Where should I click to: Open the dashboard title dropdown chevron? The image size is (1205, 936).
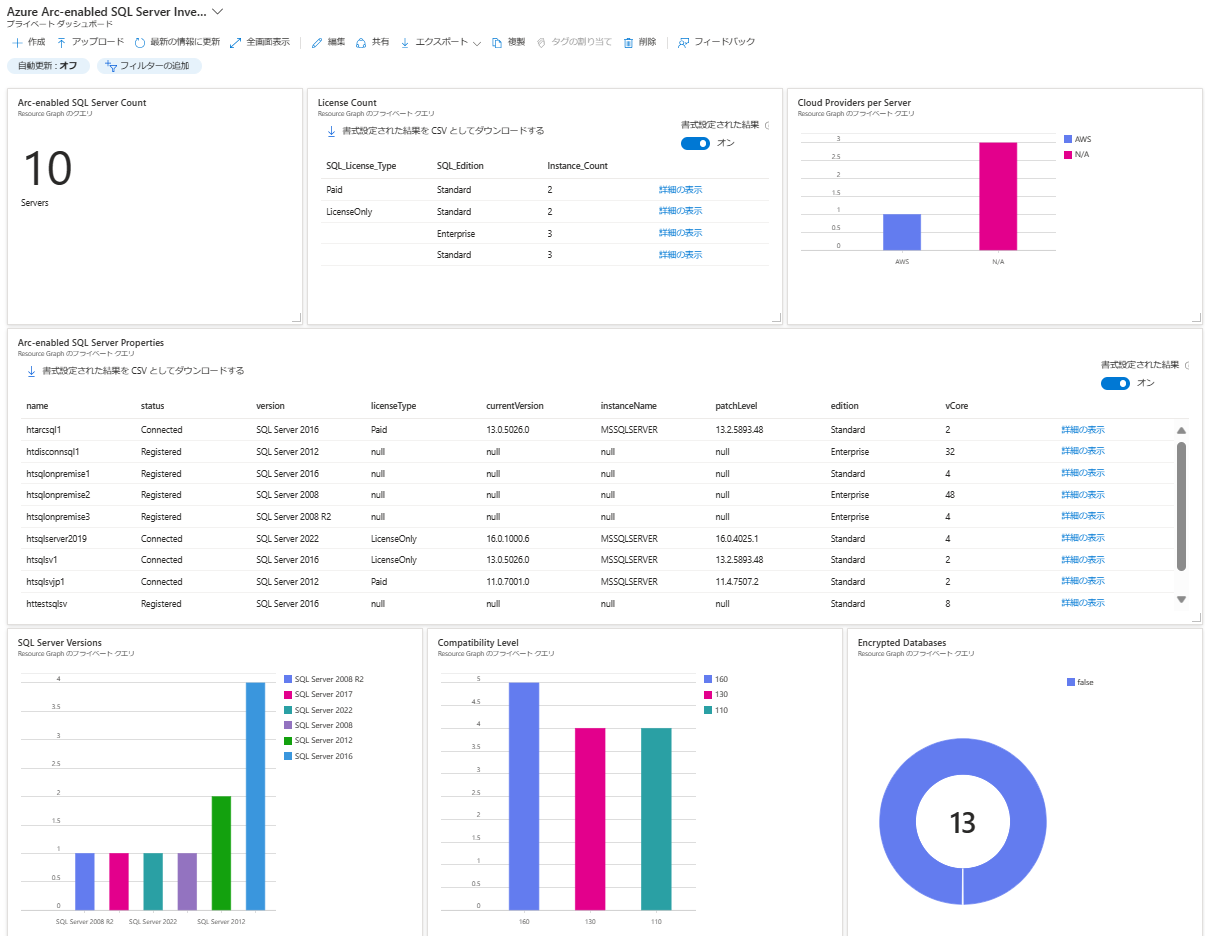tap(218, 11)
